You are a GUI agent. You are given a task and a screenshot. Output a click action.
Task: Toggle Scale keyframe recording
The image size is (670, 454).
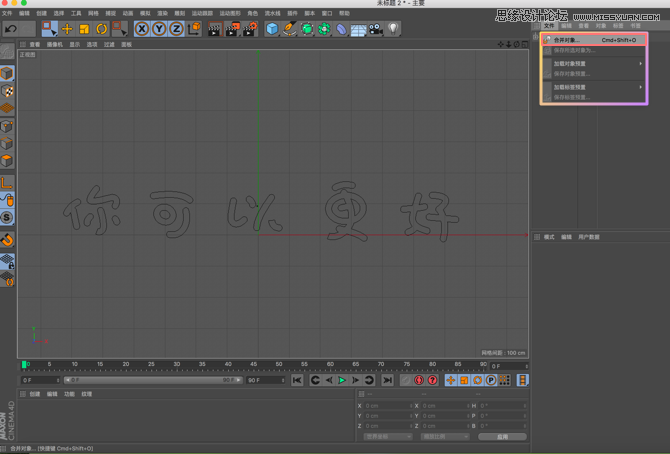pos(464,380)
